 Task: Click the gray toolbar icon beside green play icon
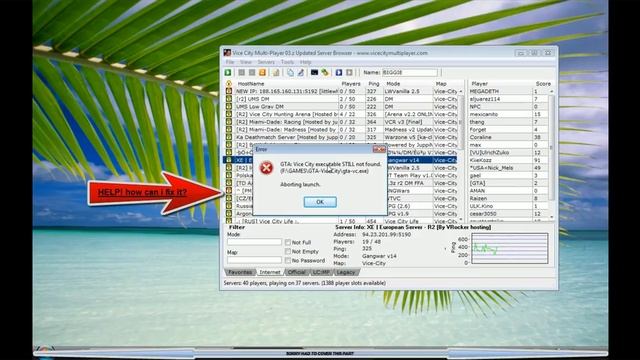click(242, 73)
